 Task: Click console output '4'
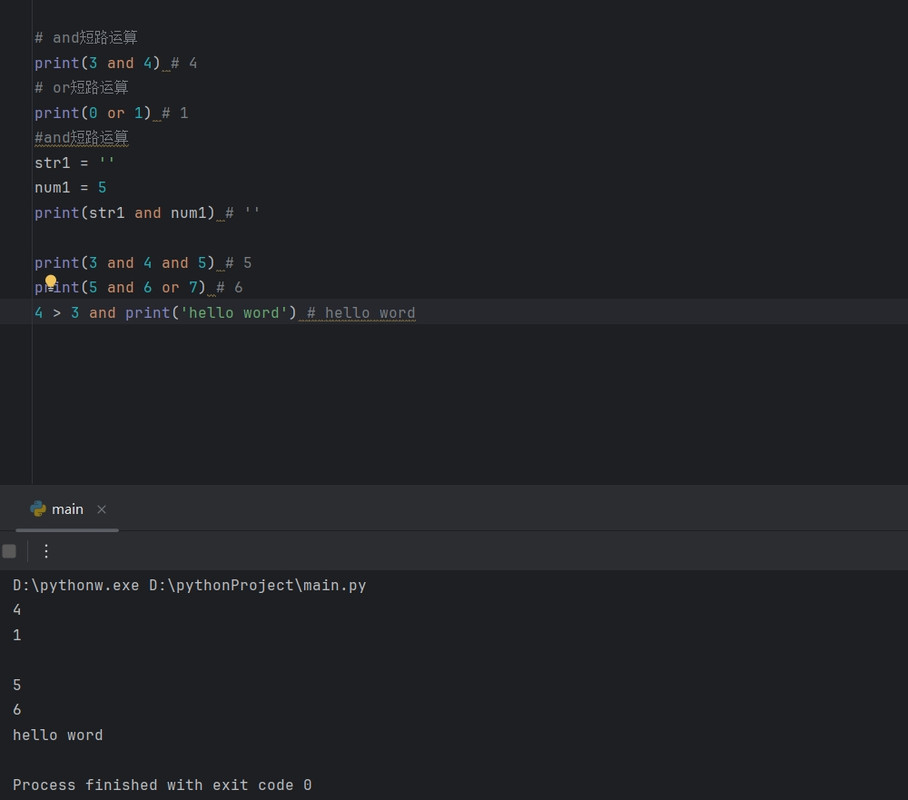pyautogui.click(x=17, y=610)
